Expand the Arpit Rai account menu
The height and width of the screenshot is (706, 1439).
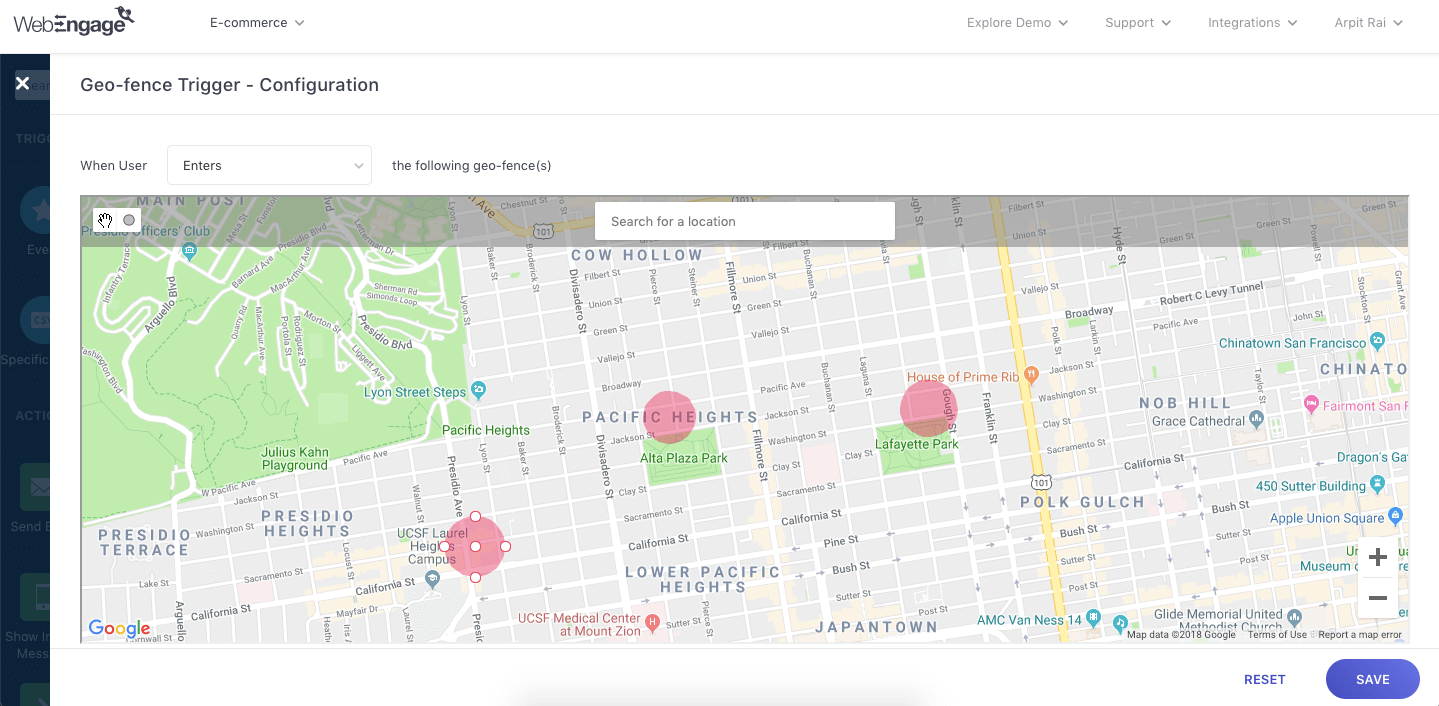click(x=1368, y=23)
